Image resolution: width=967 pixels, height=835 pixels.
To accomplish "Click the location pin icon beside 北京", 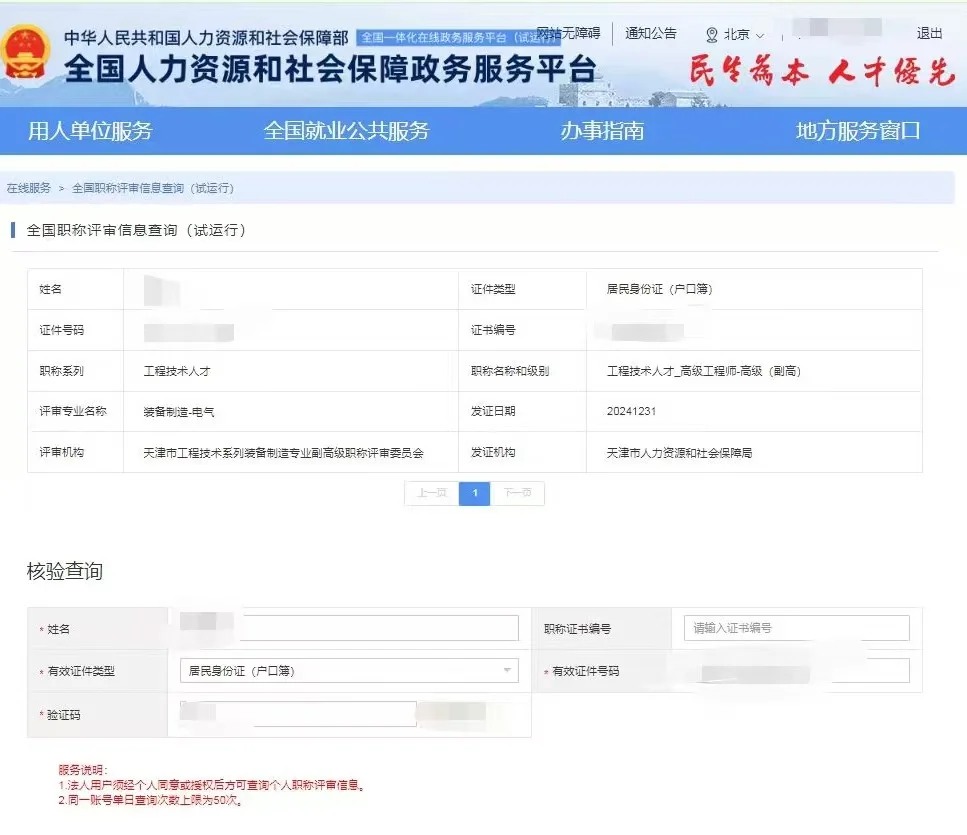I will 712,33.
